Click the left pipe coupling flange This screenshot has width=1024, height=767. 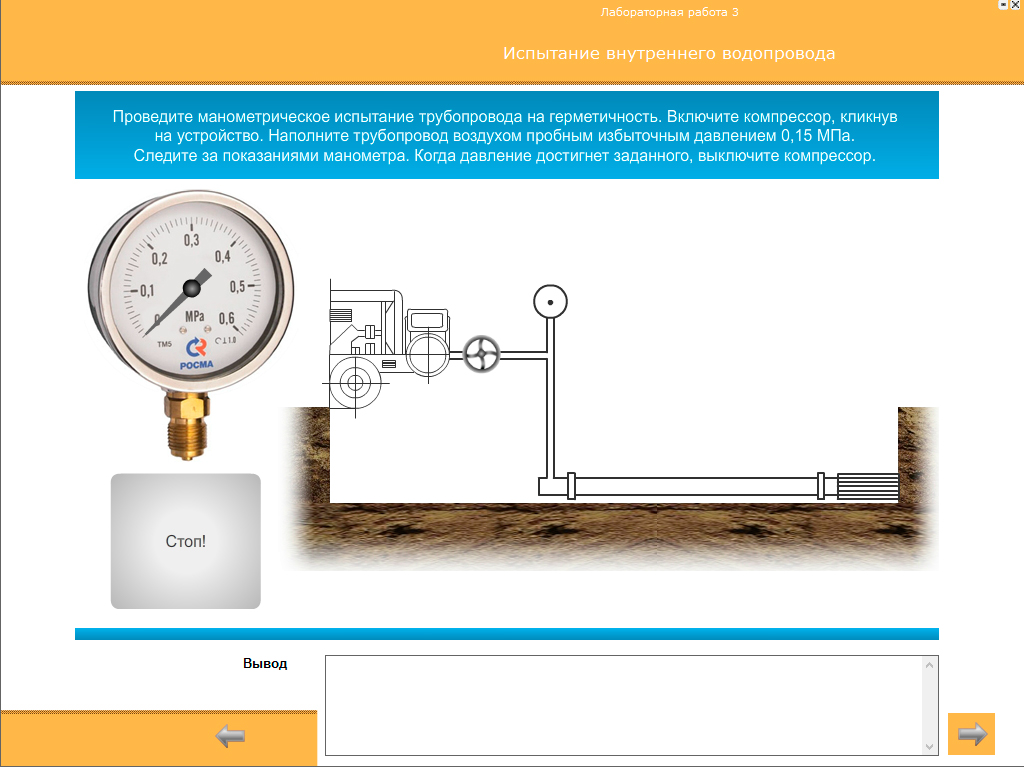tap(572, 486)
